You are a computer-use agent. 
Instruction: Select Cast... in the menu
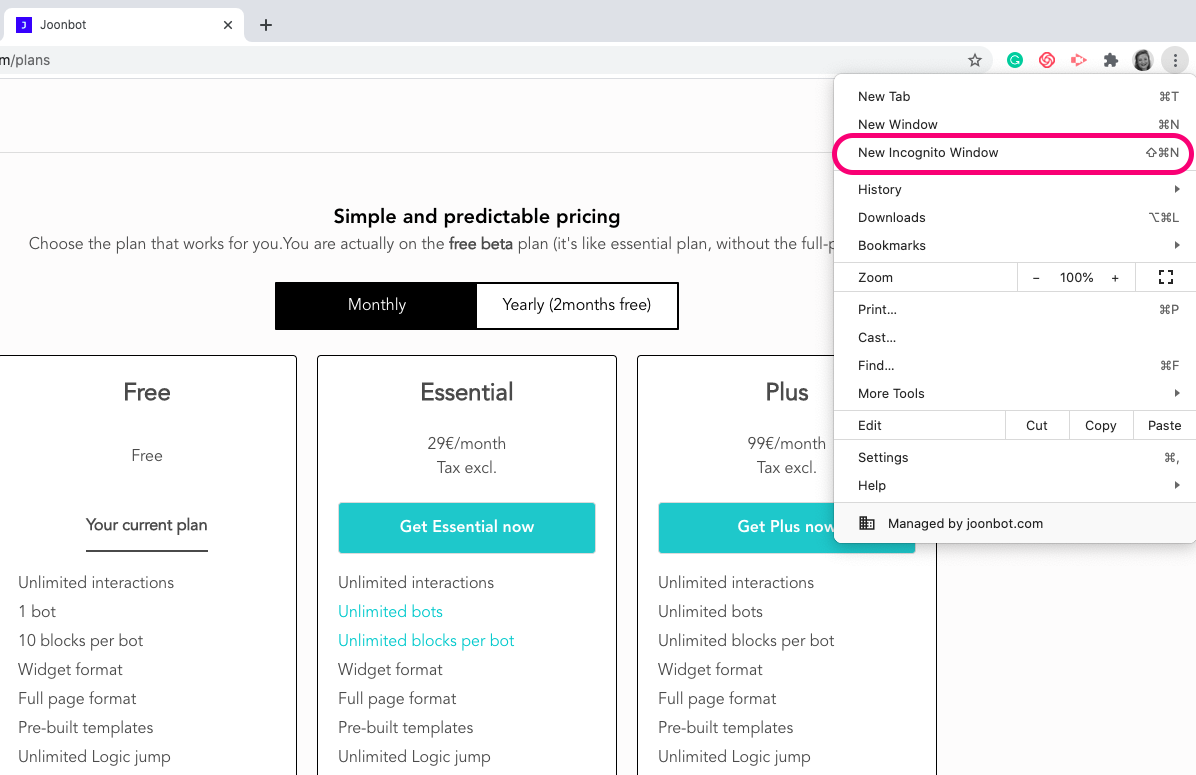pos(1014,338)
